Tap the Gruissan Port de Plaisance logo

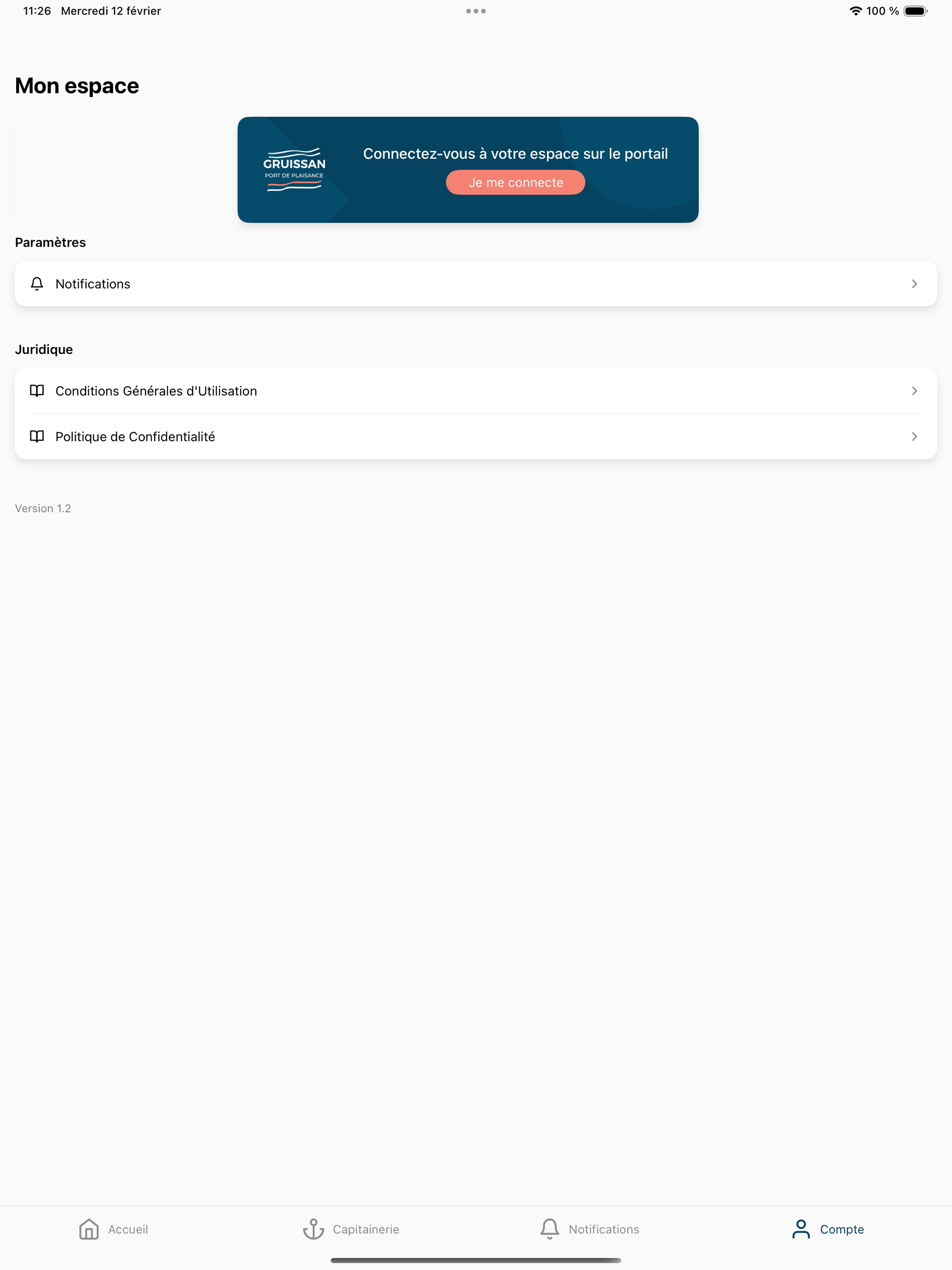294,170
